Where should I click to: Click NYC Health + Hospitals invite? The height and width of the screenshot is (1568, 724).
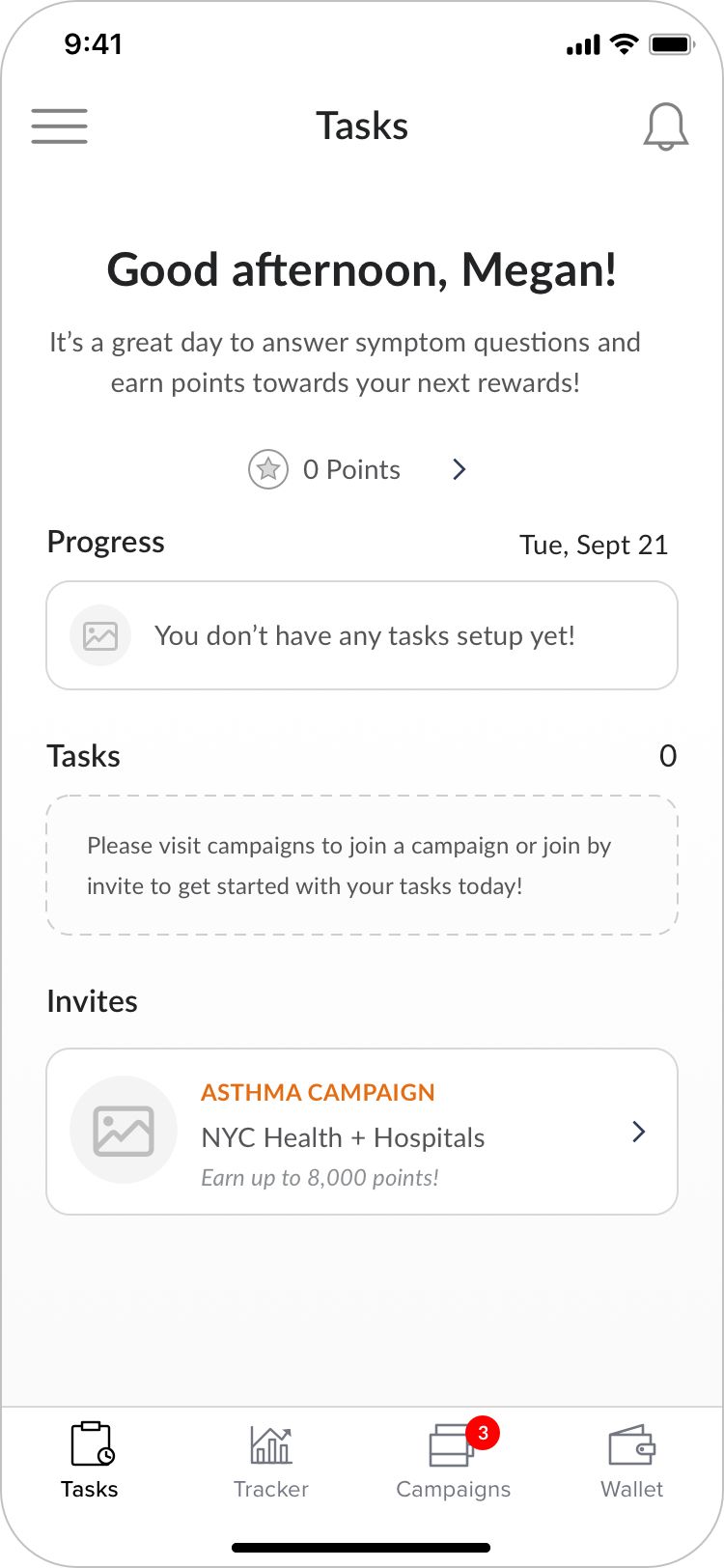tap(343, 1137)
